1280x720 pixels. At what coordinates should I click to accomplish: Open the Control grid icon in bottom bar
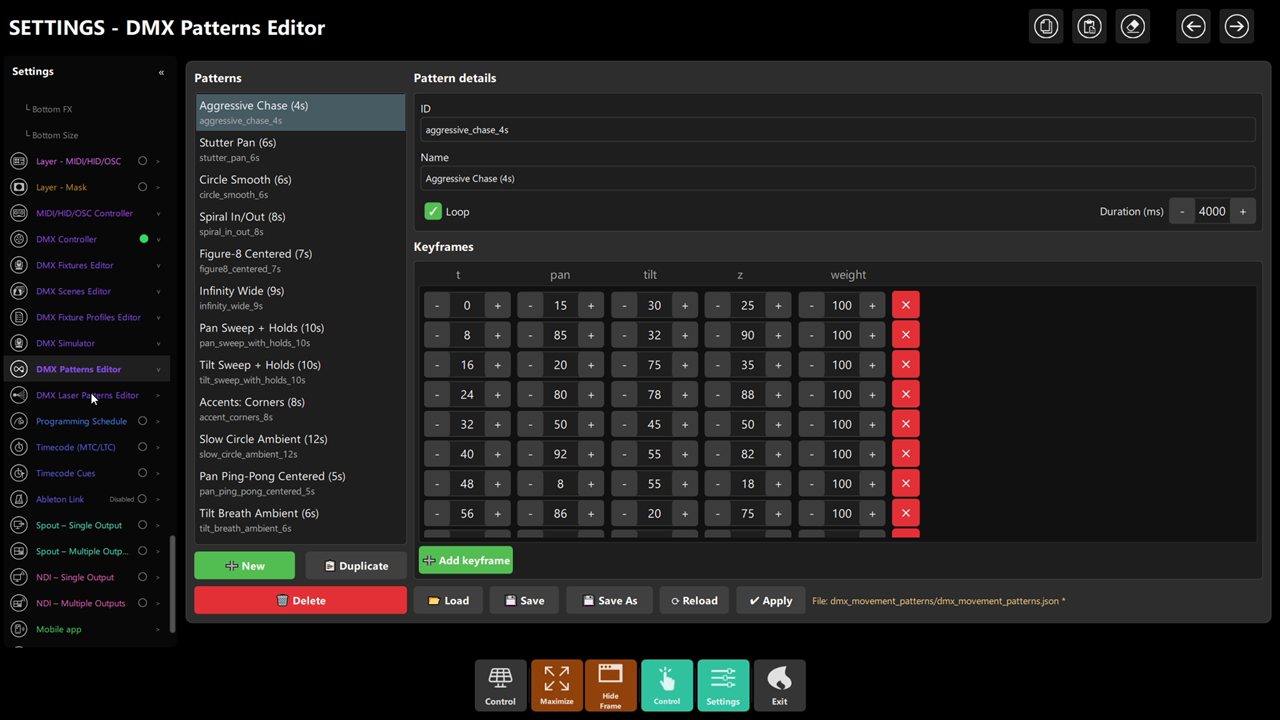pyautogui.click(x=500, y=685)
